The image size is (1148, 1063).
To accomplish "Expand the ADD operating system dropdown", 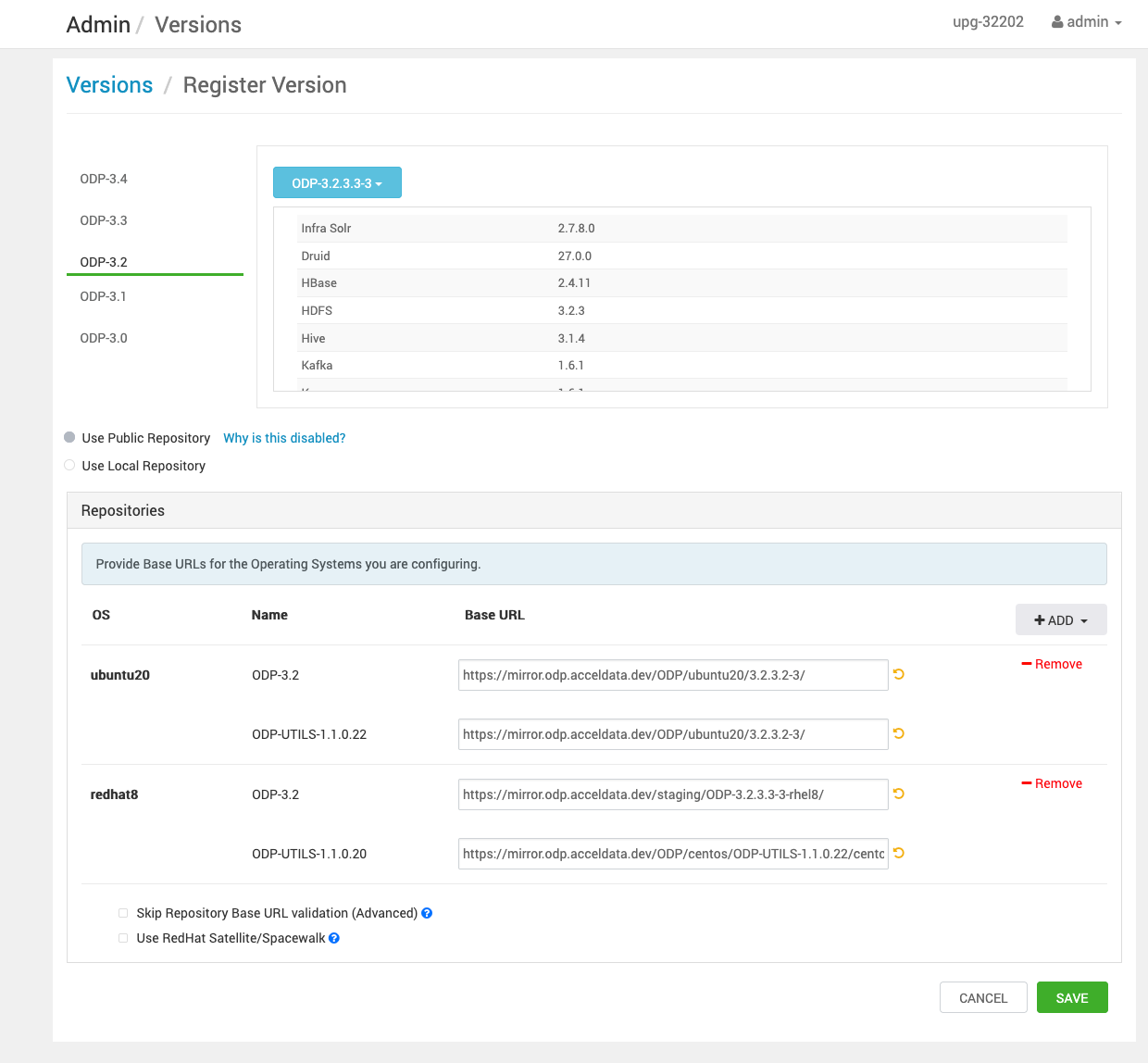I will (1060, 620).
